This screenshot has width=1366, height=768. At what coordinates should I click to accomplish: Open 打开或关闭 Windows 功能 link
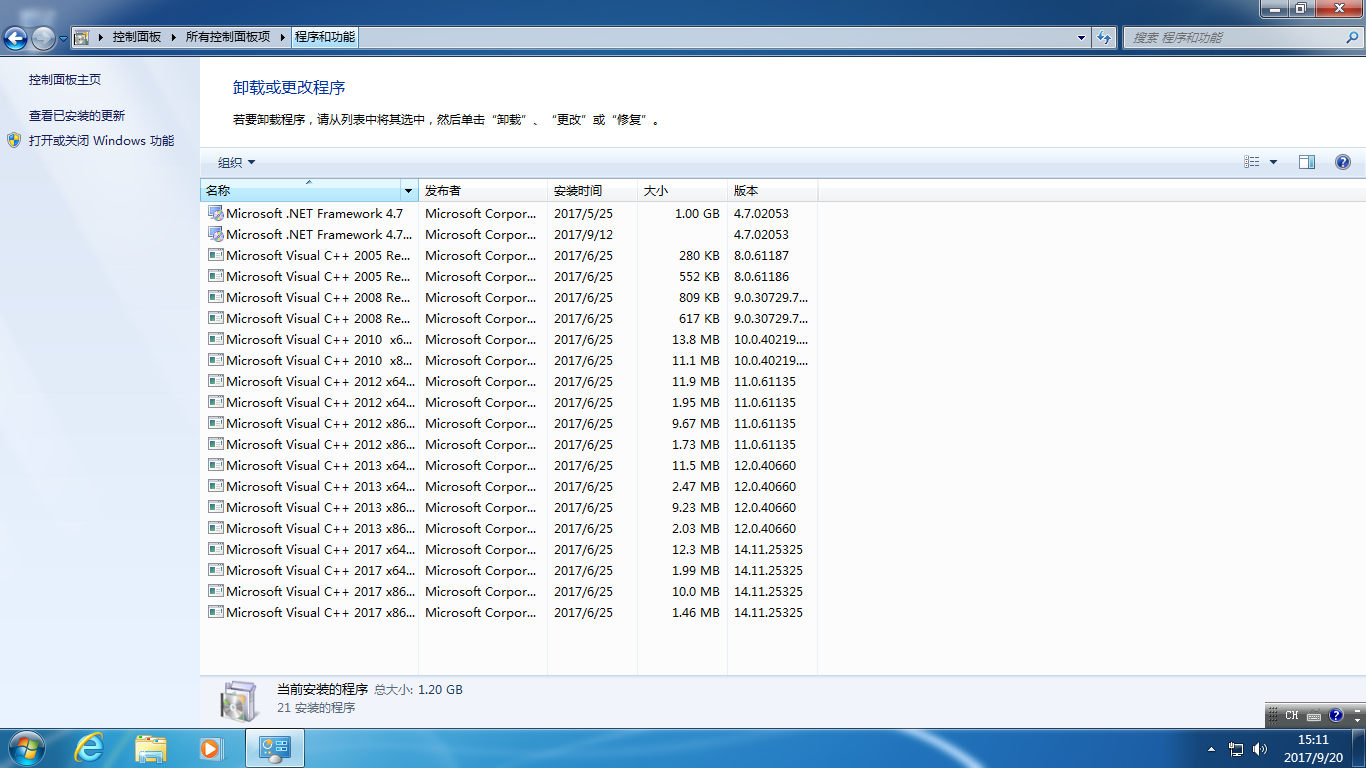101,140
